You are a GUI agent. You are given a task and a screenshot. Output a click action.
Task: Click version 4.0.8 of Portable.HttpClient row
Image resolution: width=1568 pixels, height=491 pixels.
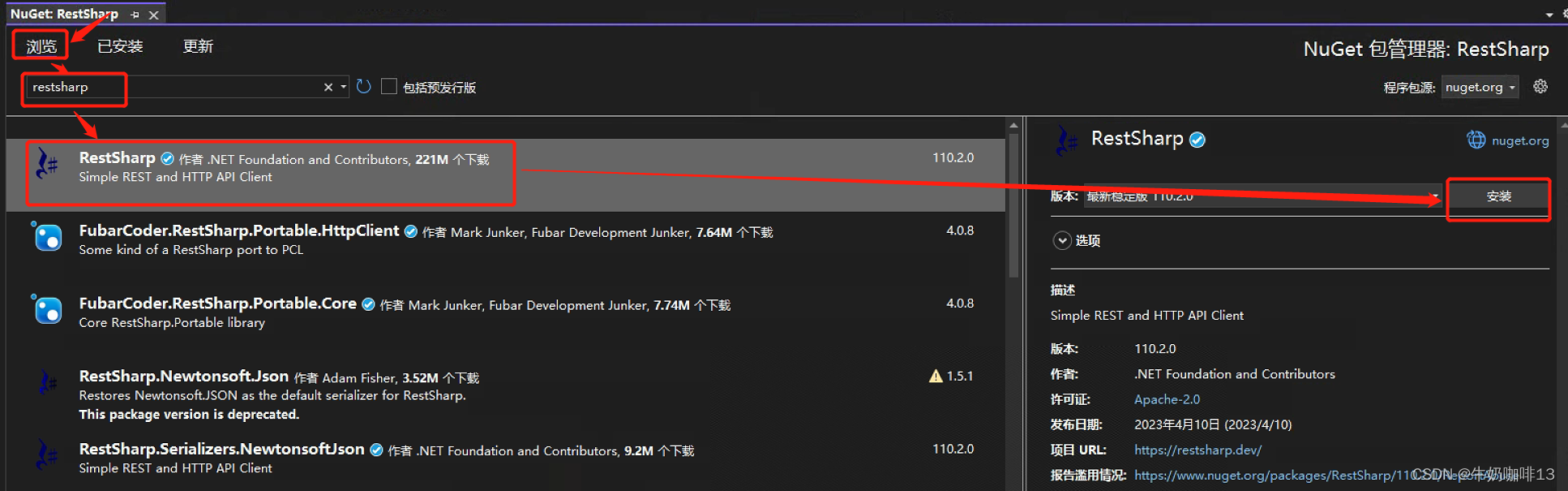point(960,230)
